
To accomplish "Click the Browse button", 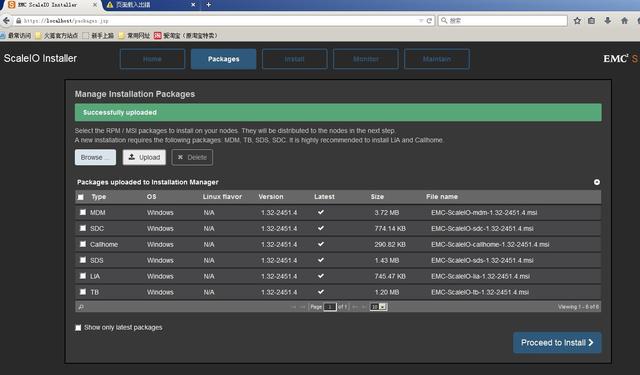I will (96, 157).
